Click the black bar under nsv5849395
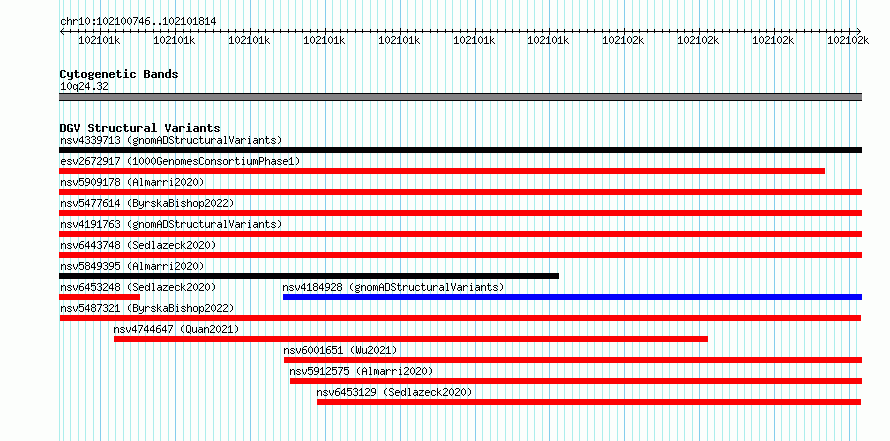Image resolution: width=890 pixels, height=441 pixels. [309, 276]
